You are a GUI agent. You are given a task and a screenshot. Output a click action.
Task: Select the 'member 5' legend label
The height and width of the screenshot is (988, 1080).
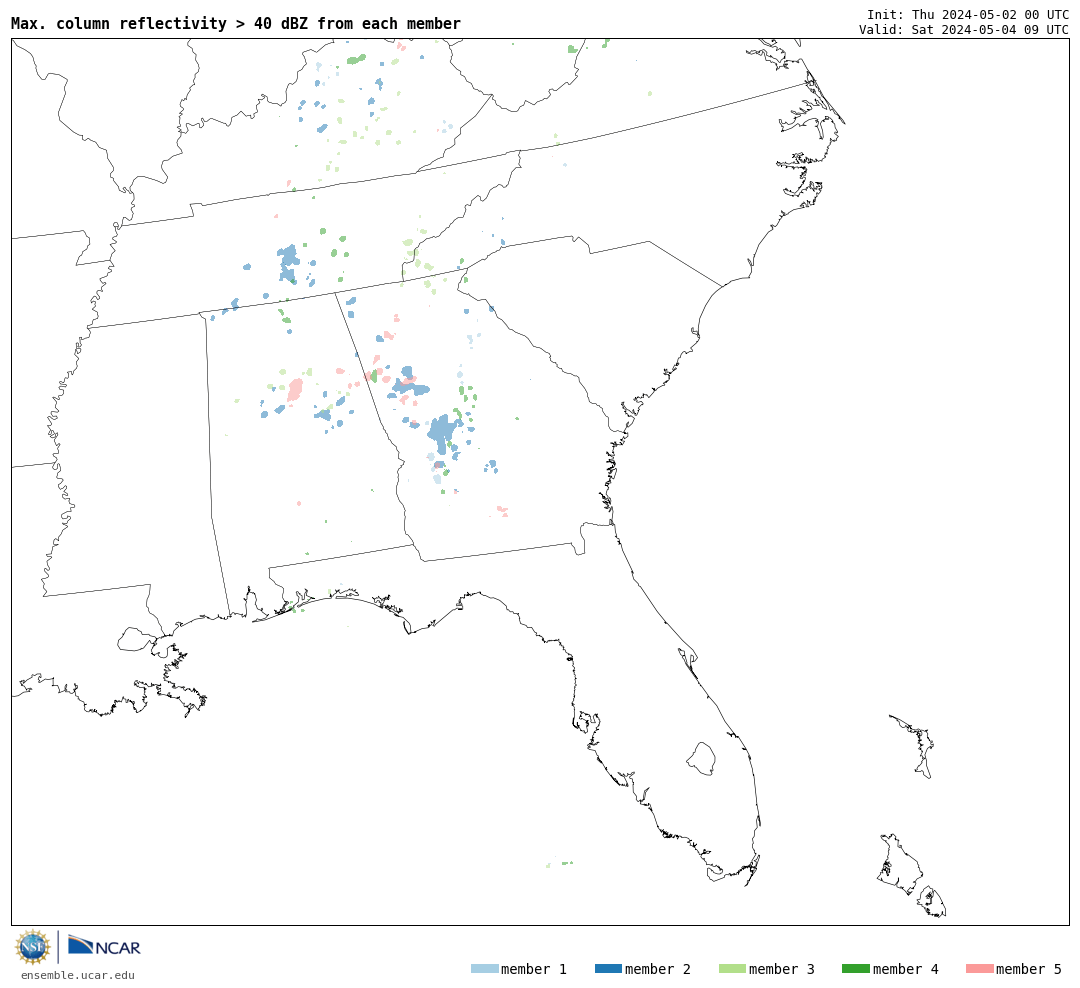[x=1029, y=969]
